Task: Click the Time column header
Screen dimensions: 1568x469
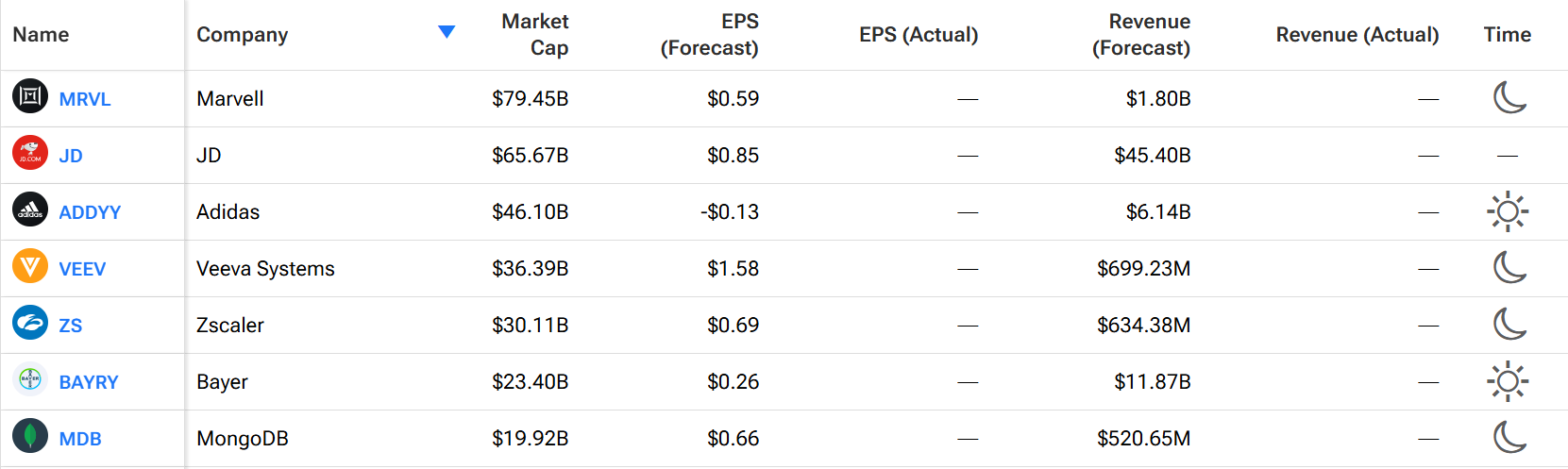Action: pos(1507,35)
